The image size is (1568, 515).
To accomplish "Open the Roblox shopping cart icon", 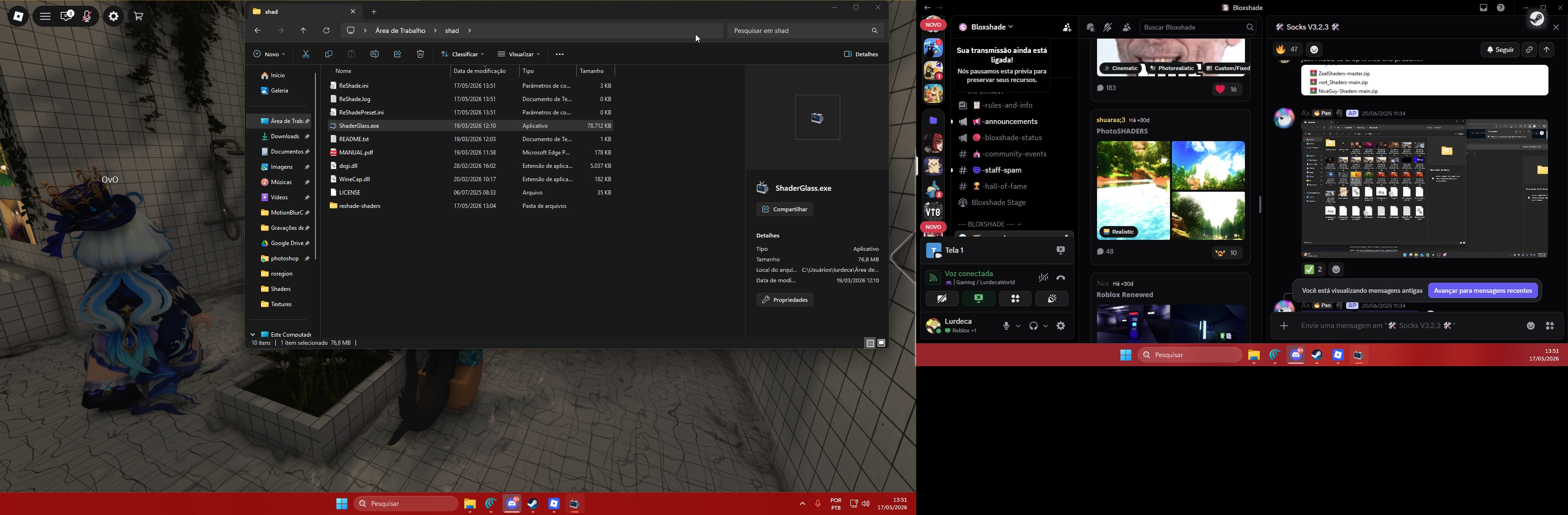I will coord(139,16).
